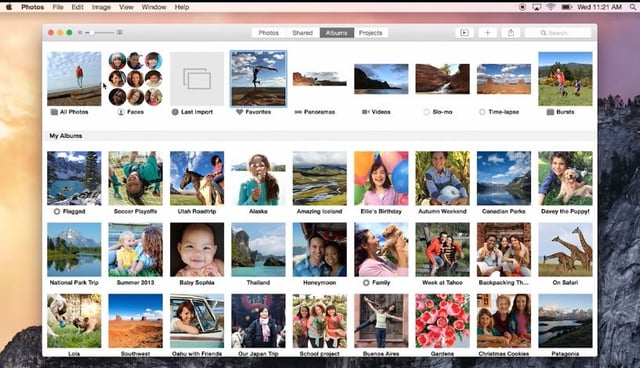Click the Wi-Fi icon in menu bar
The width and height of the screenshot is (640, 368).
tap(551, 7)
